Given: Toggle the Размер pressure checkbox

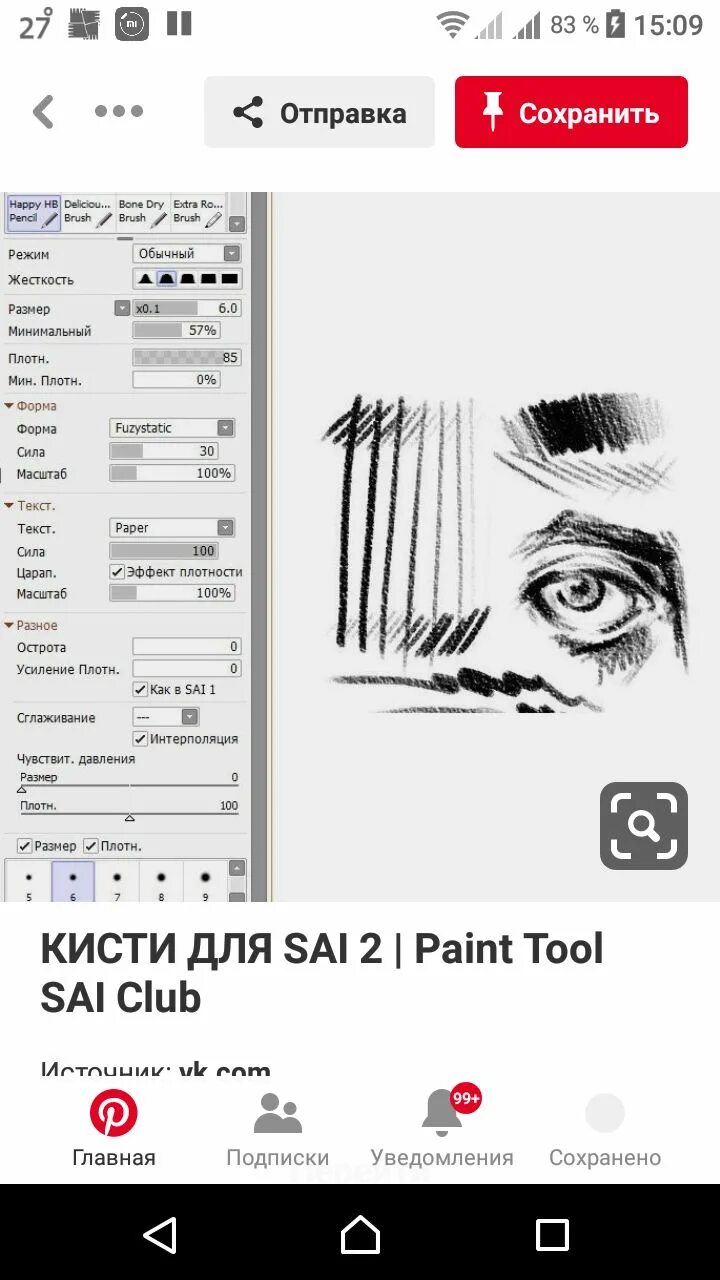Looking at the screenshot, I should [25, 846].
